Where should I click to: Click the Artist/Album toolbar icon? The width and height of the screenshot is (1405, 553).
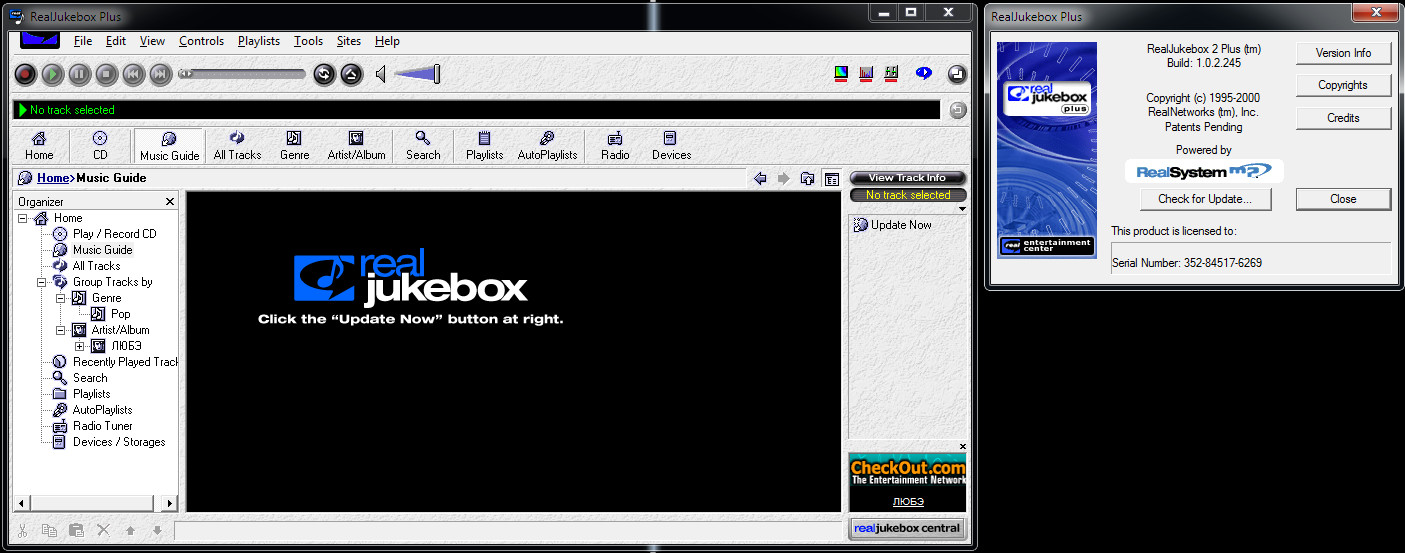click(x=356, y=145)
